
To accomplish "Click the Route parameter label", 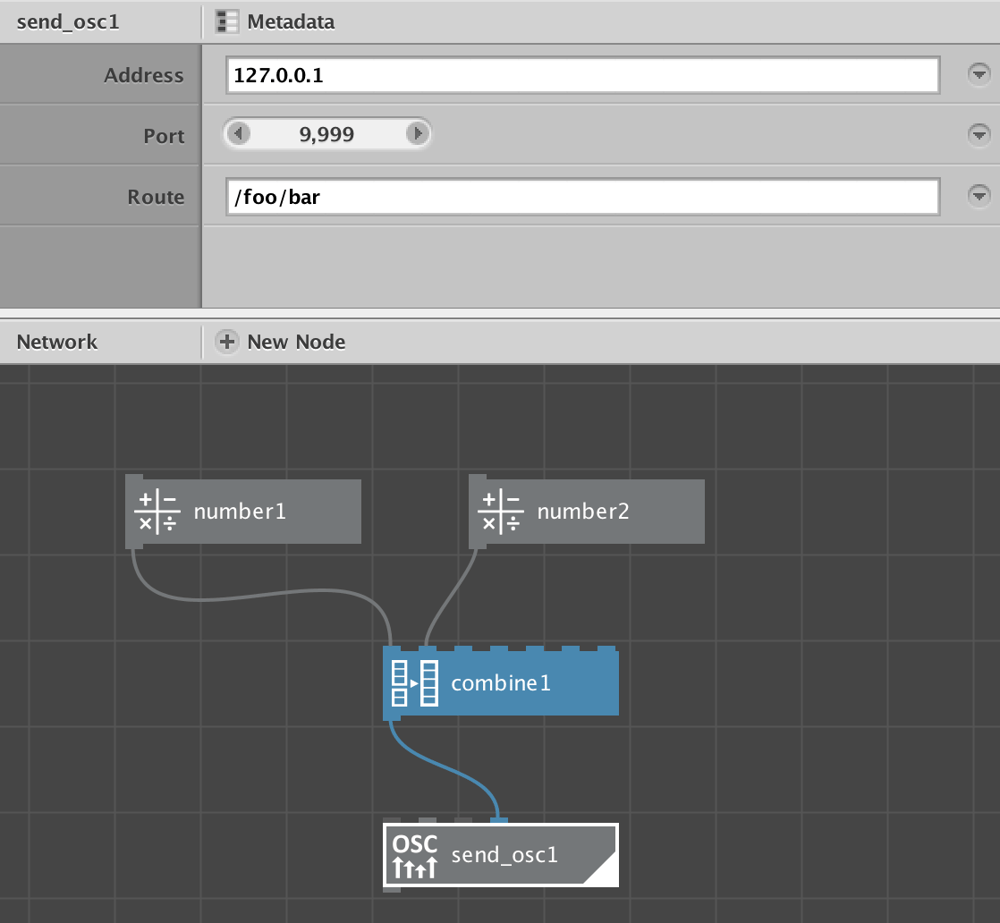I will point(156,197).
